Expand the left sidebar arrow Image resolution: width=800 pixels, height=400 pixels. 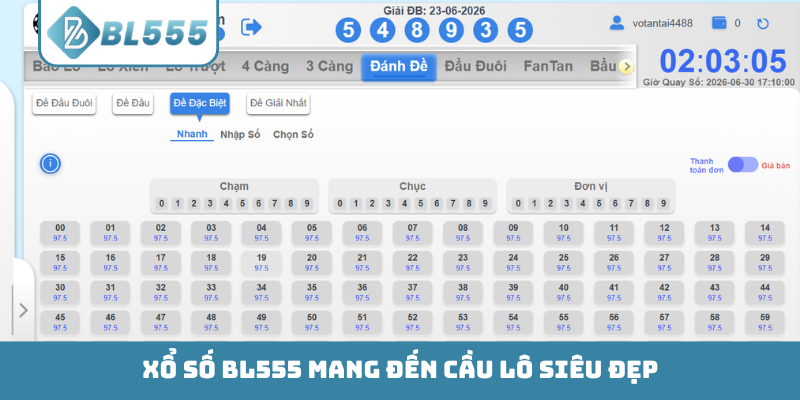tap(23, 310)
